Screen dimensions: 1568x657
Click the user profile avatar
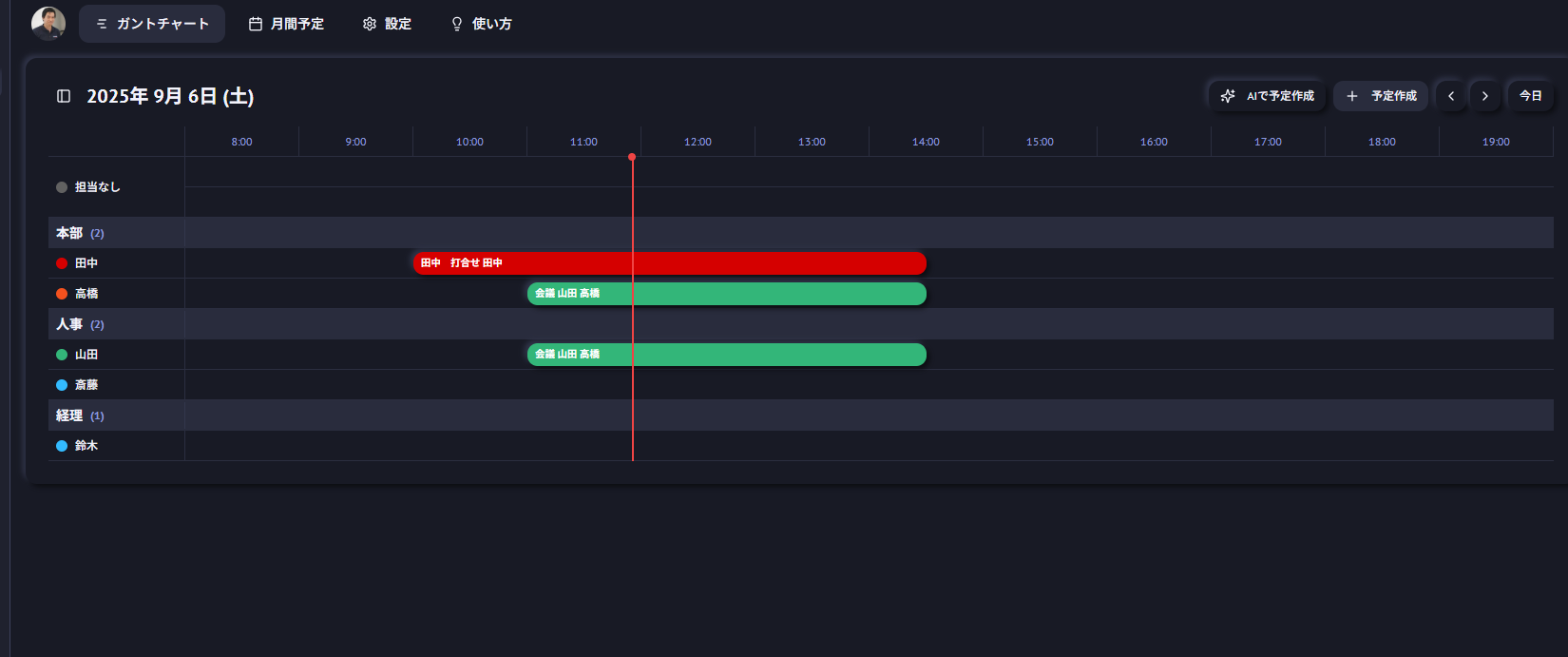tap(48, 23)
